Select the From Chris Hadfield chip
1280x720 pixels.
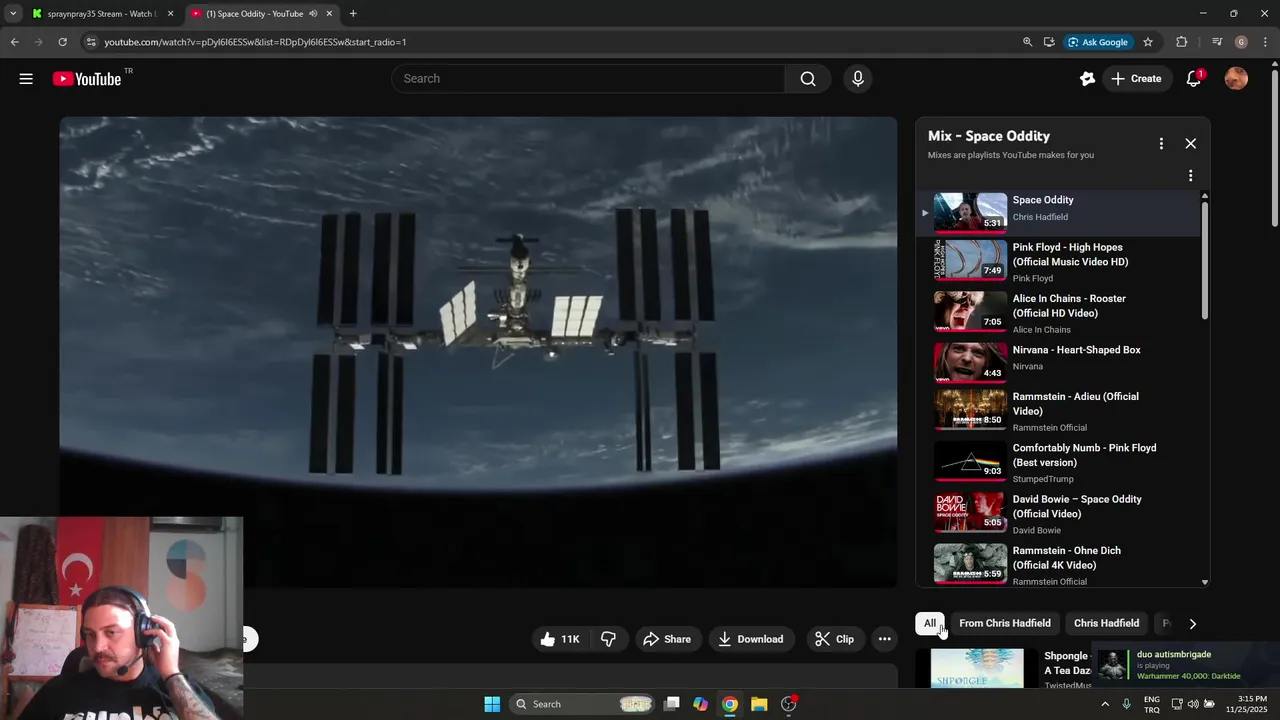click(x=1005, y=623)
